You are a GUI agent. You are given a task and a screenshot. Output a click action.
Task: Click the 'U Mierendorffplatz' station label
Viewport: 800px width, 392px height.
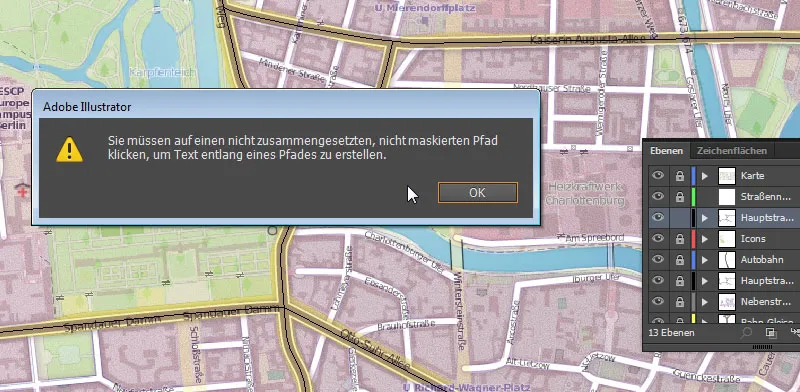(424, 8)
